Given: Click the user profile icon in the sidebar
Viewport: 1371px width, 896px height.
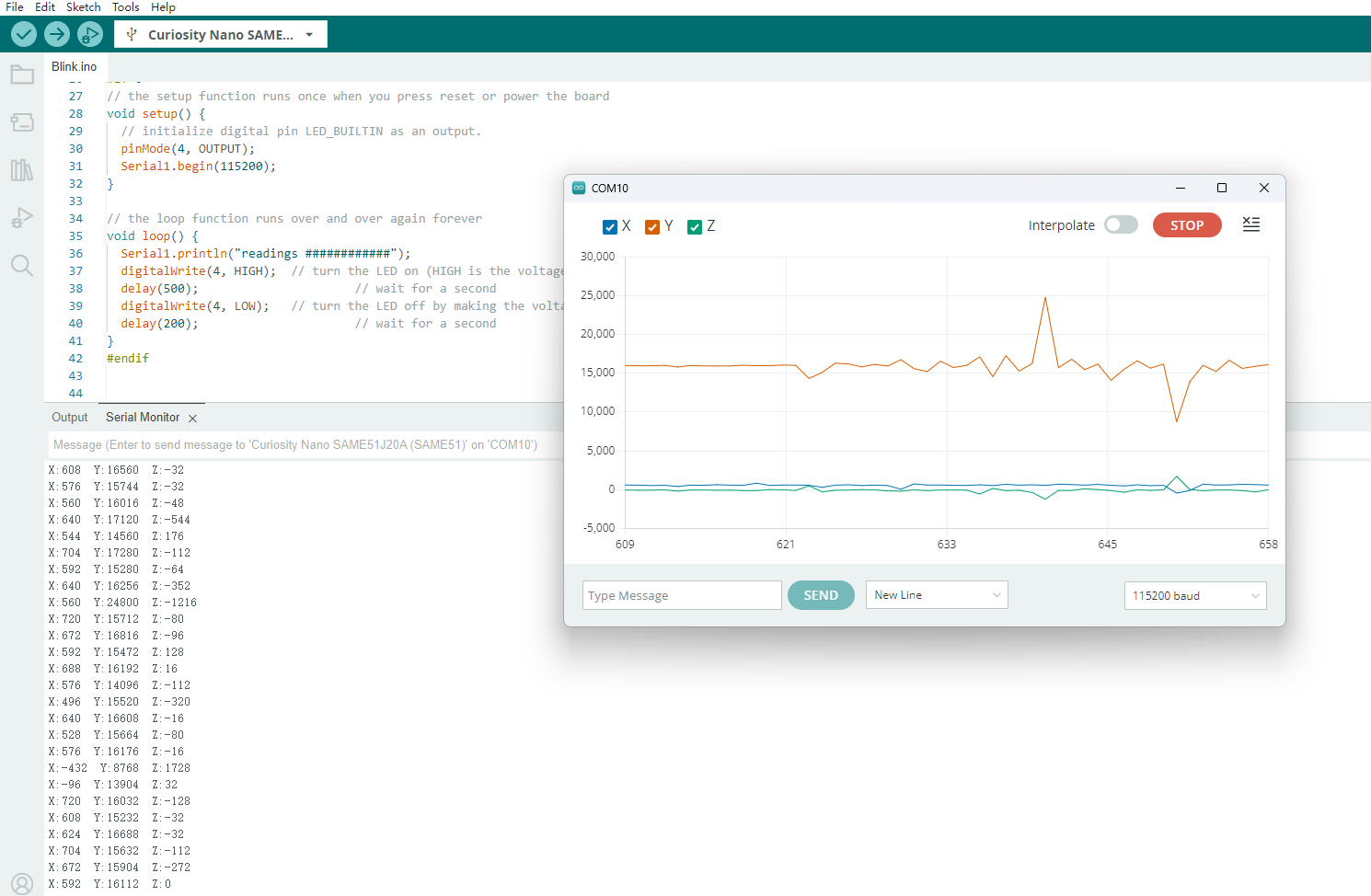Looking at the screenshot, I should [x=22, y=884].
